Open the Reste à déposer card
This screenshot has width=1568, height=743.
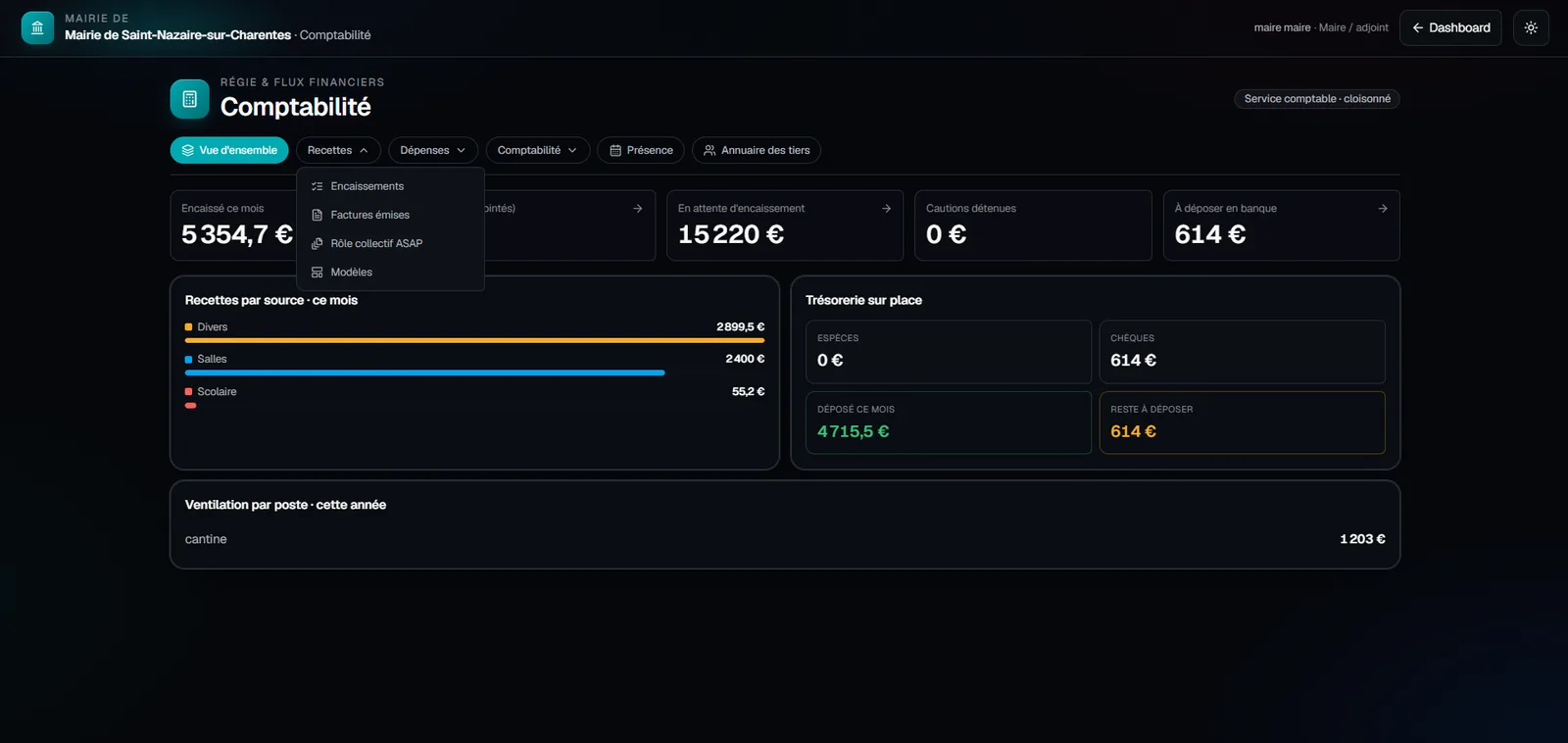pyautogui.click(x=1242, y=422)
